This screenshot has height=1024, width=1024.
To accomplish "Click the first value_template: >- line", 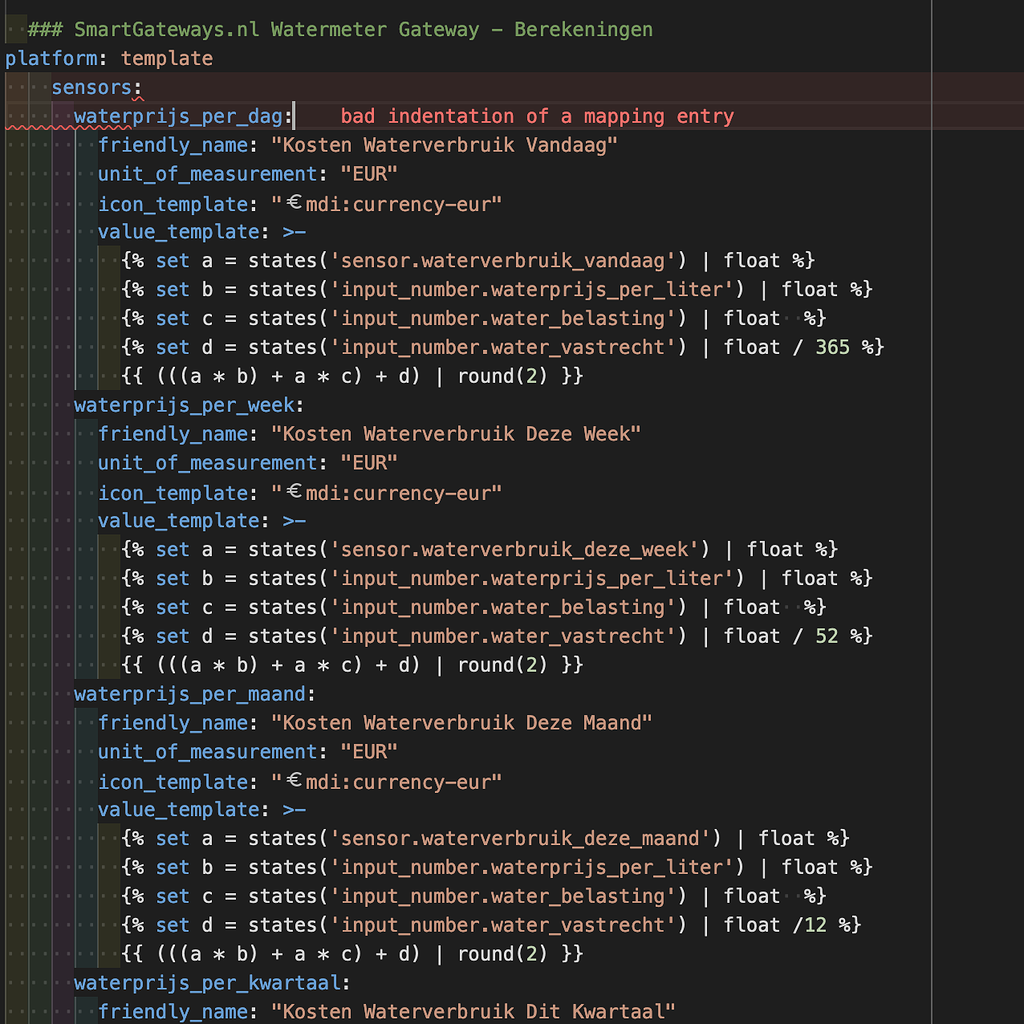I will (x=202, y=232).
